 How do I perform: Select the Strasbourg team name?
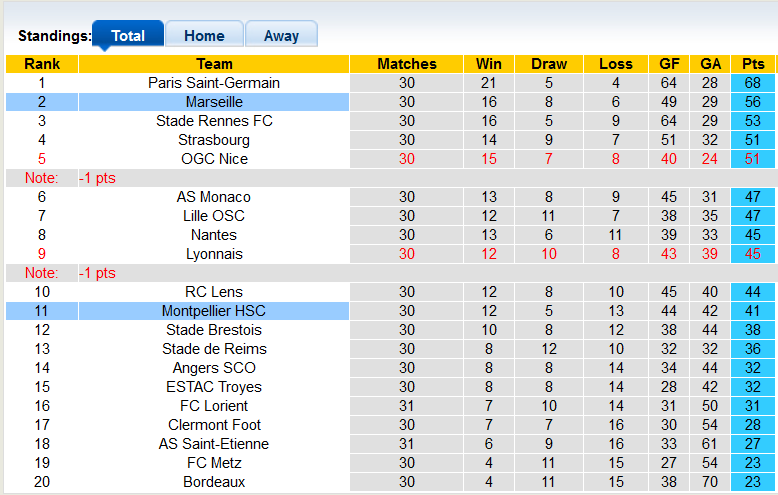pos(214,140)
